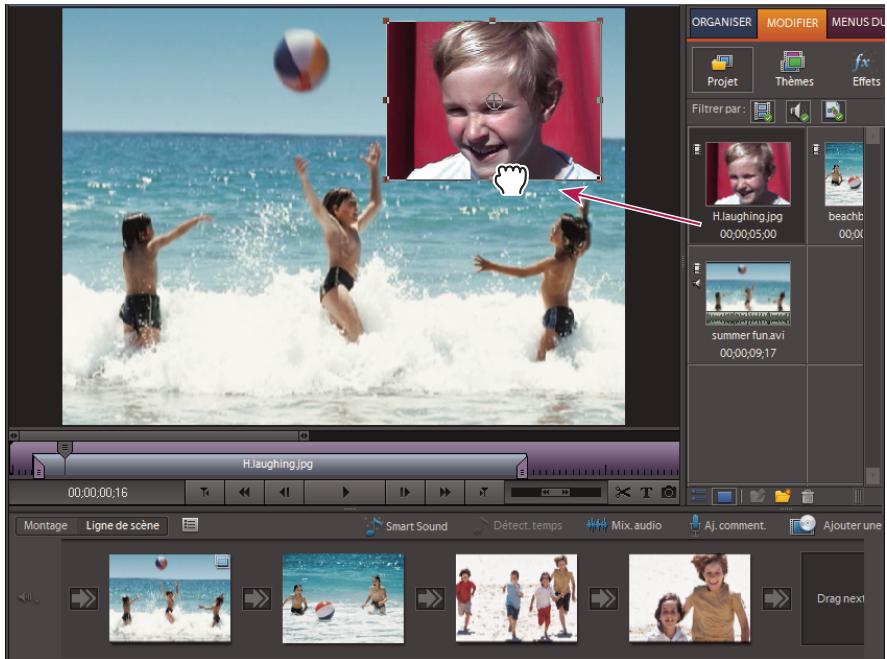
Task: Click the zoom bar above the mini timeline
Action: pos(159,436)
